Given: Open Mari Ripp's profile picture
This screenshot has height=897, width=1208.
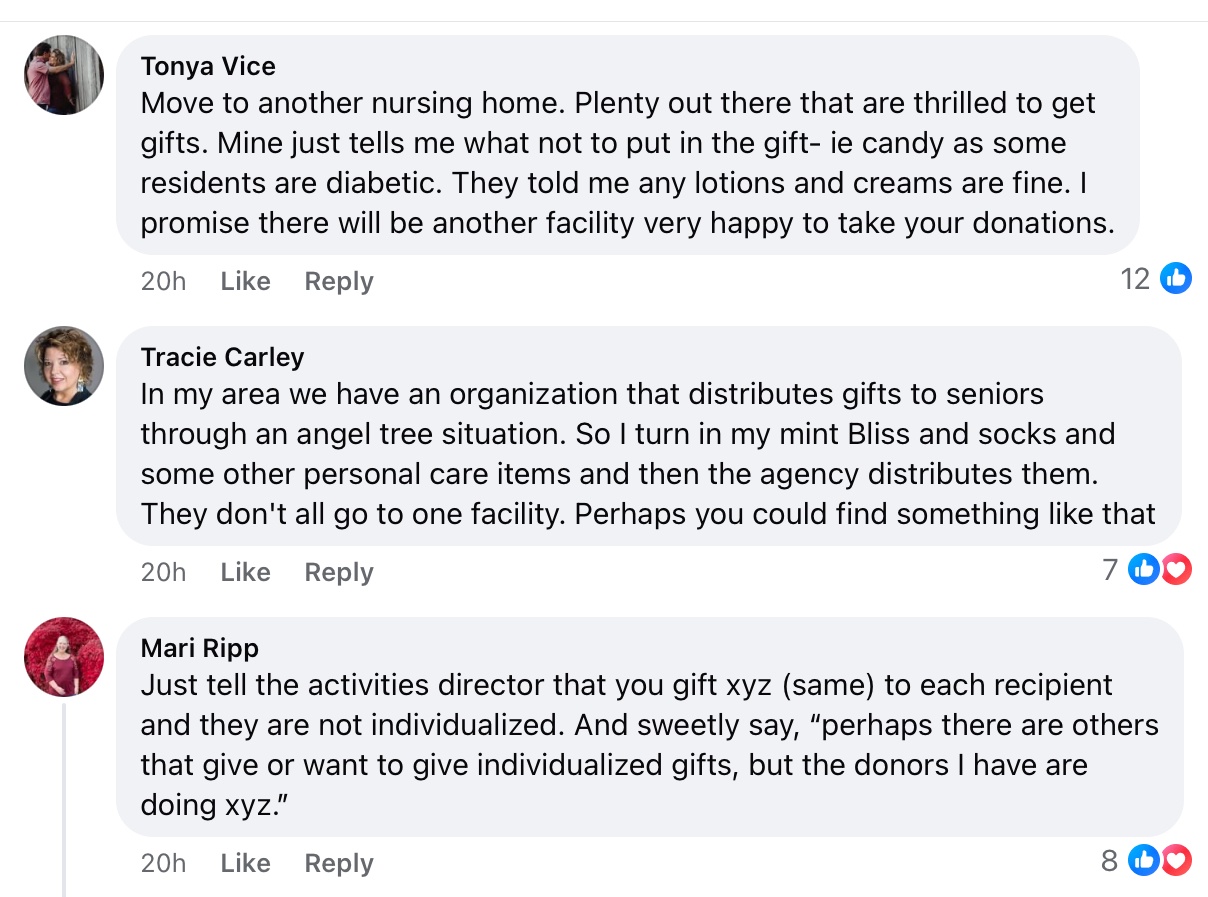Looking at the screenshot, I should coord(64,657).
